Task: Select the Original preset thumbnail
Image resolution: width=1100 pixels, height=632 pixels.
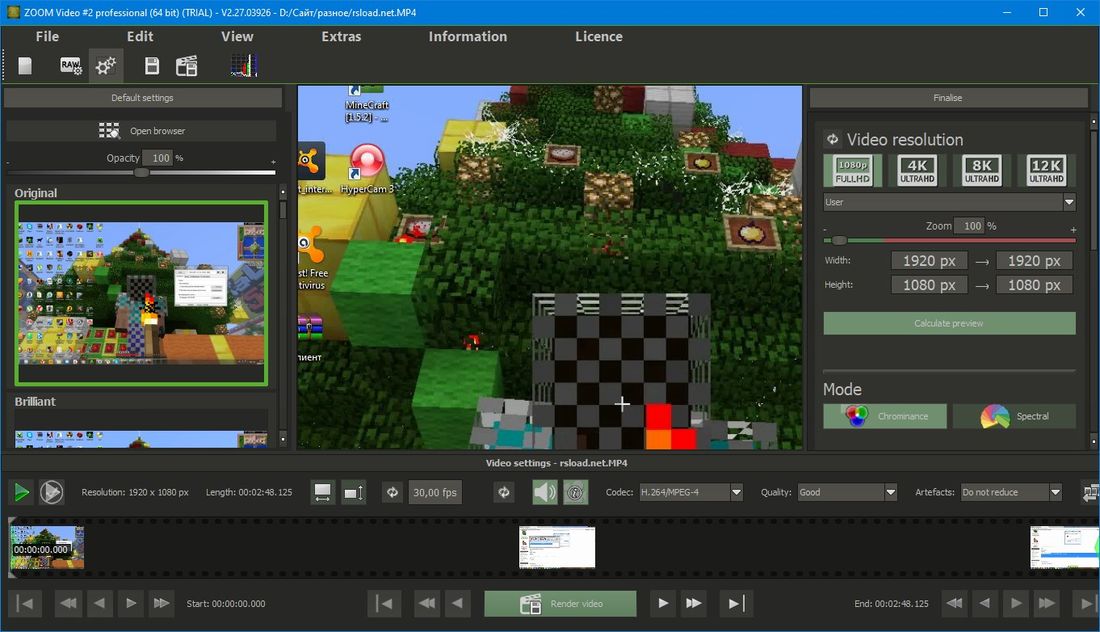Action: click(141, 292)
